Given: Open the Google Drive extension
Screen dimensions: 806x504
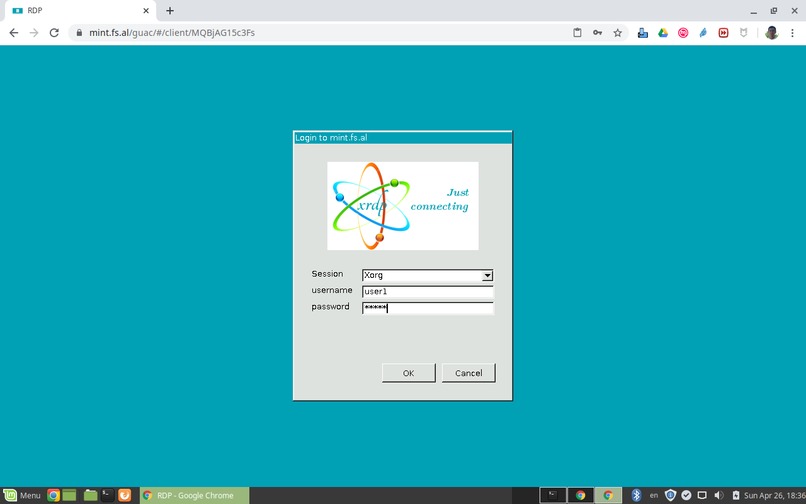Looking at the screenshot, I should pos(663,33).
